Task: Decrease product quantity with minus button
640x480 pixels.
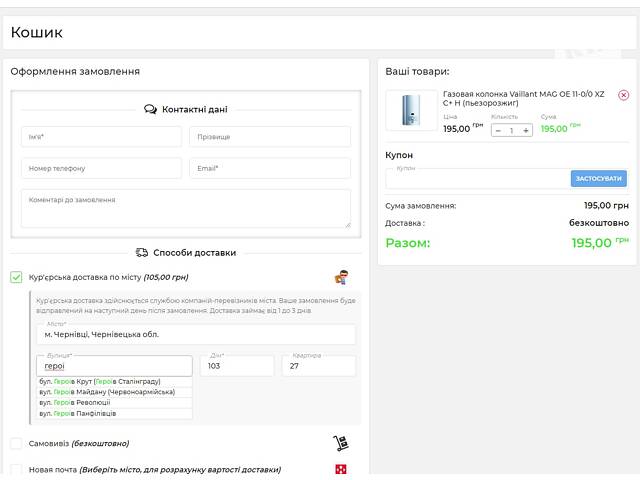Action: tap(497, 130)
